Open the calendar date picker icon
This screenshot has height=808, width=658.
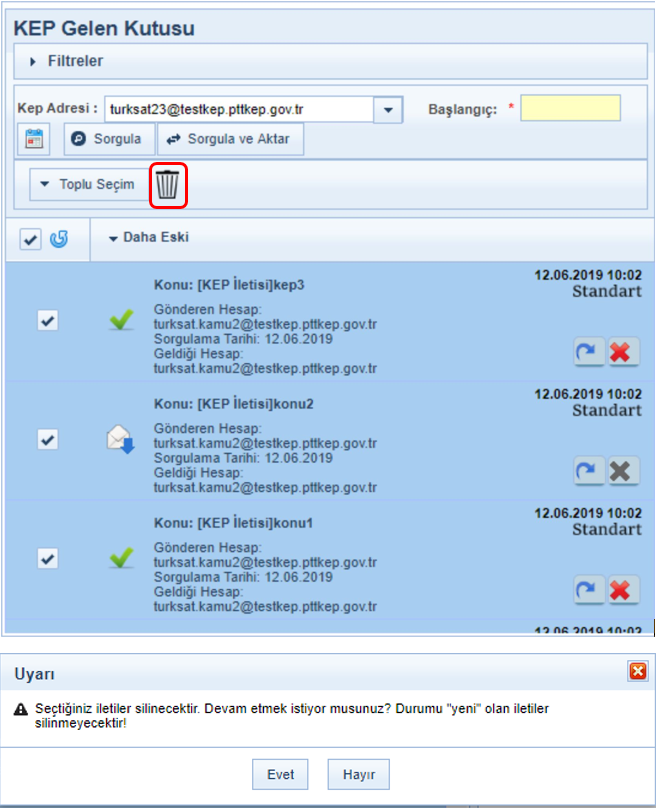36,139
